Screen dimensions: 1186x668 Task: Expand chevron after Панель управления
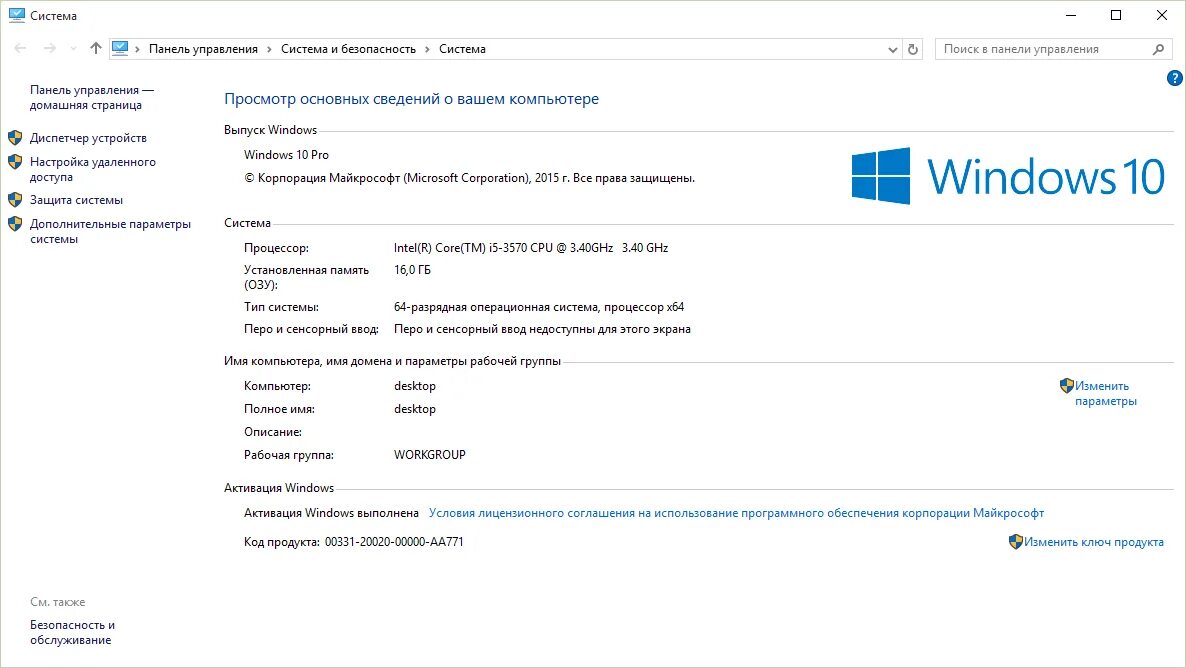pos(269,49)
